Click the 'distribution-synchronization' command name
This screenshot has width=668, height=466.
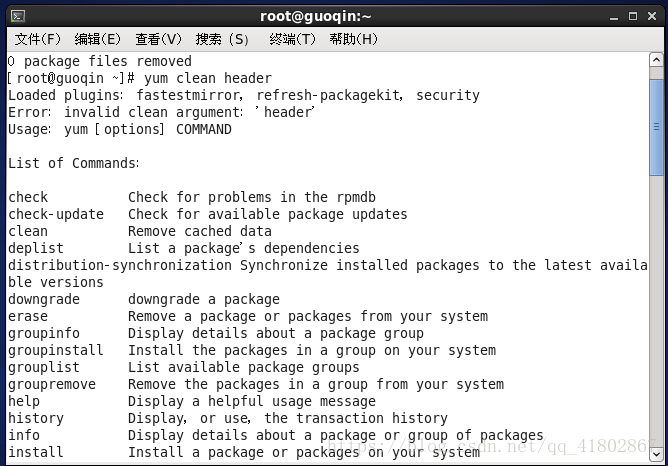click(x=120, y=265)
